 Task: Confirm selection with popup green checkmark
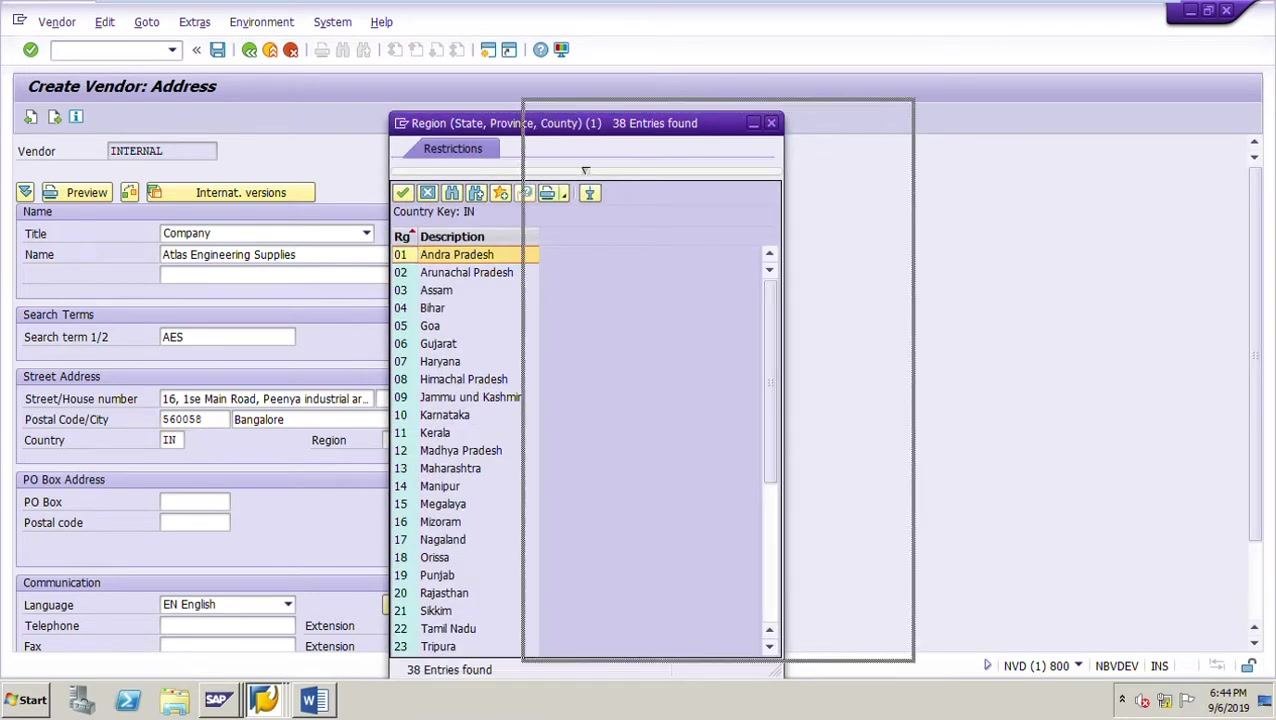pos(403,193)
